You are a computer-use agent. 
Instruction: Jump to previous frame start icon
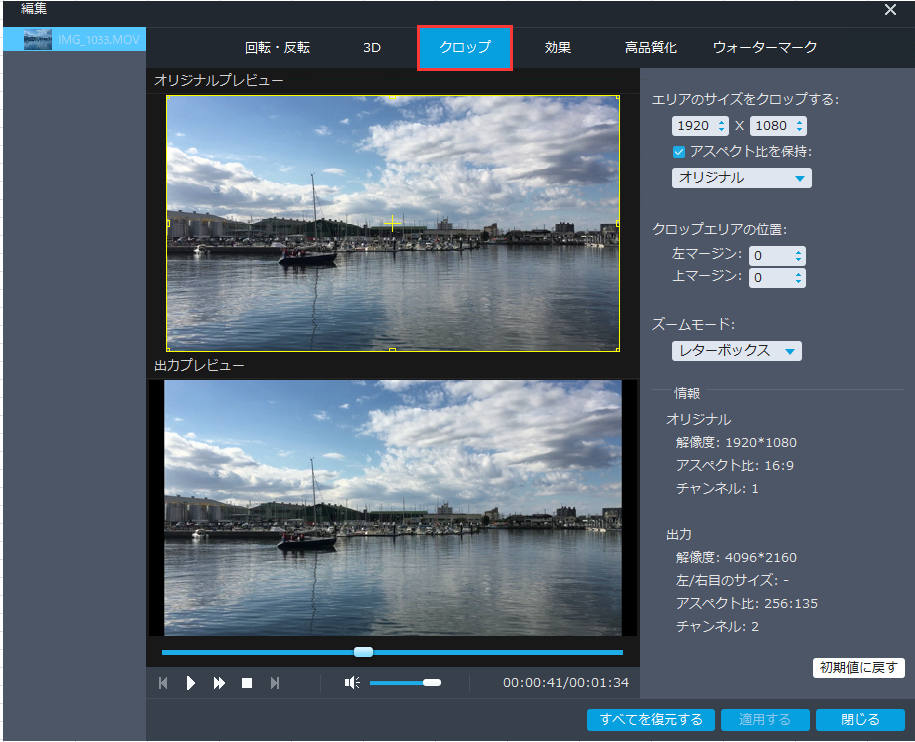[x=163, y=683]
